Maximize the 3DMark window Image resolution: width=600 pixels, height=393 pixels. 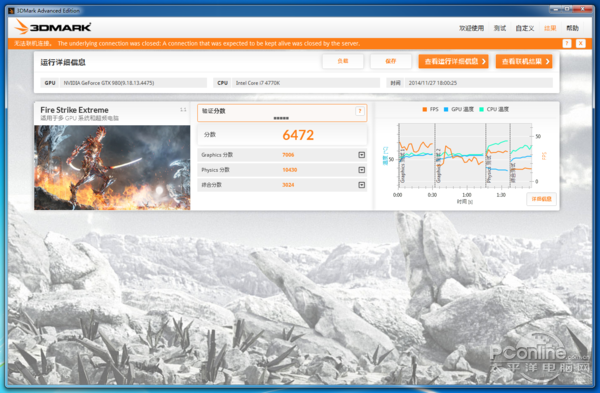point(567,9)
